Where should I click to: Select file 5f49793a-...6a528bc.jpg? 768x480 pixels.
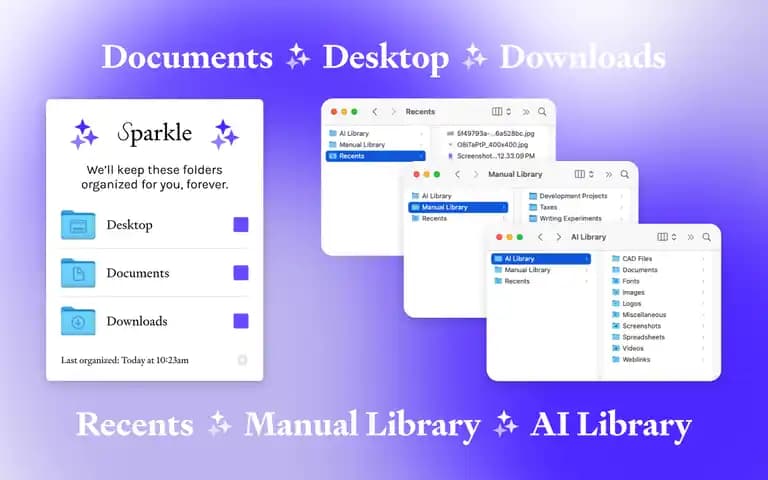tap(490, 133)
